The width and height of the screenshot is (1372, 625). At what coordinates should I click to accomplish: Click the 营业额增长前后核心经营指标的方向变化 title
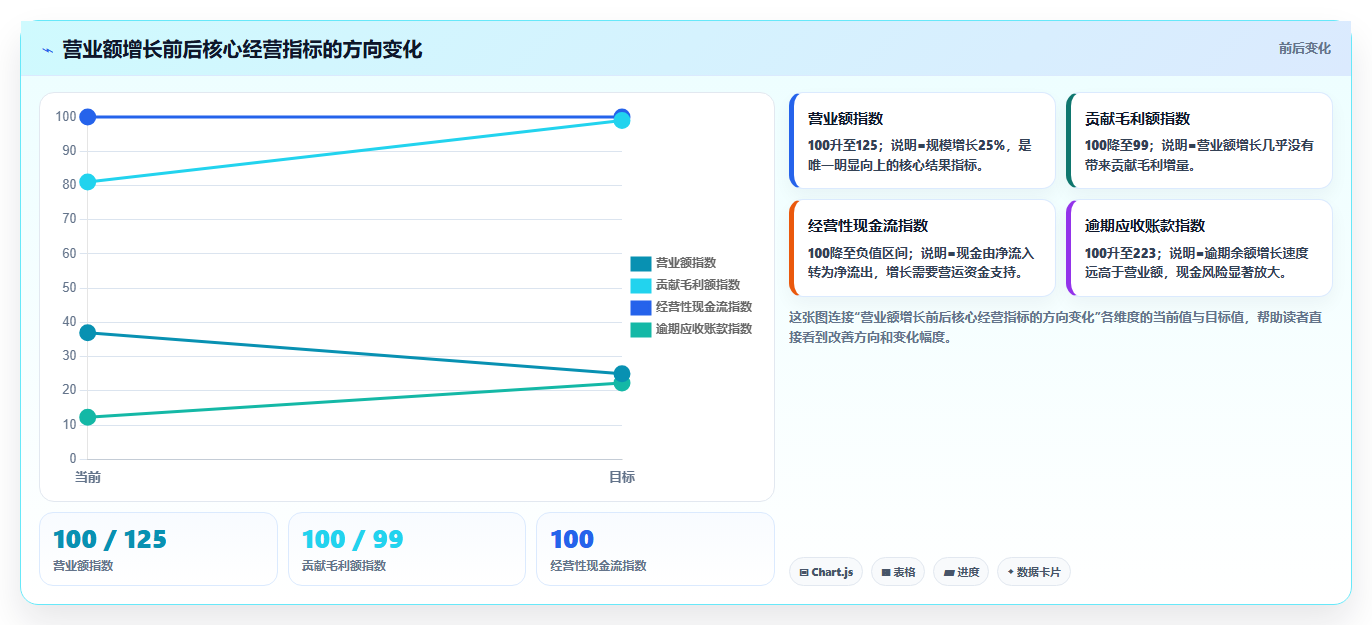242,49
